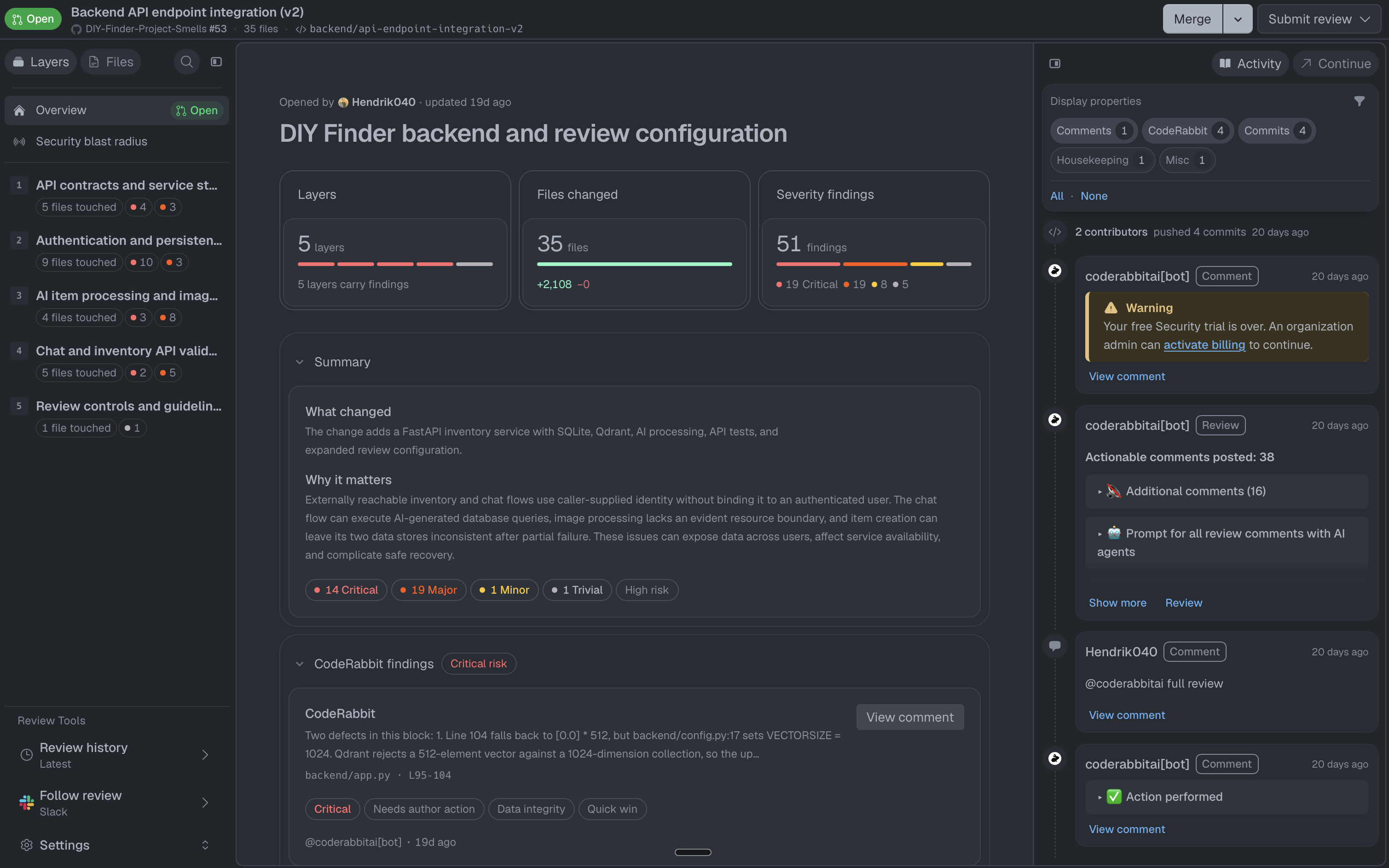Open the Merge options dropdown arrow
Image resolution: width=1389 pixels, height=868 pixels.
1238,19
